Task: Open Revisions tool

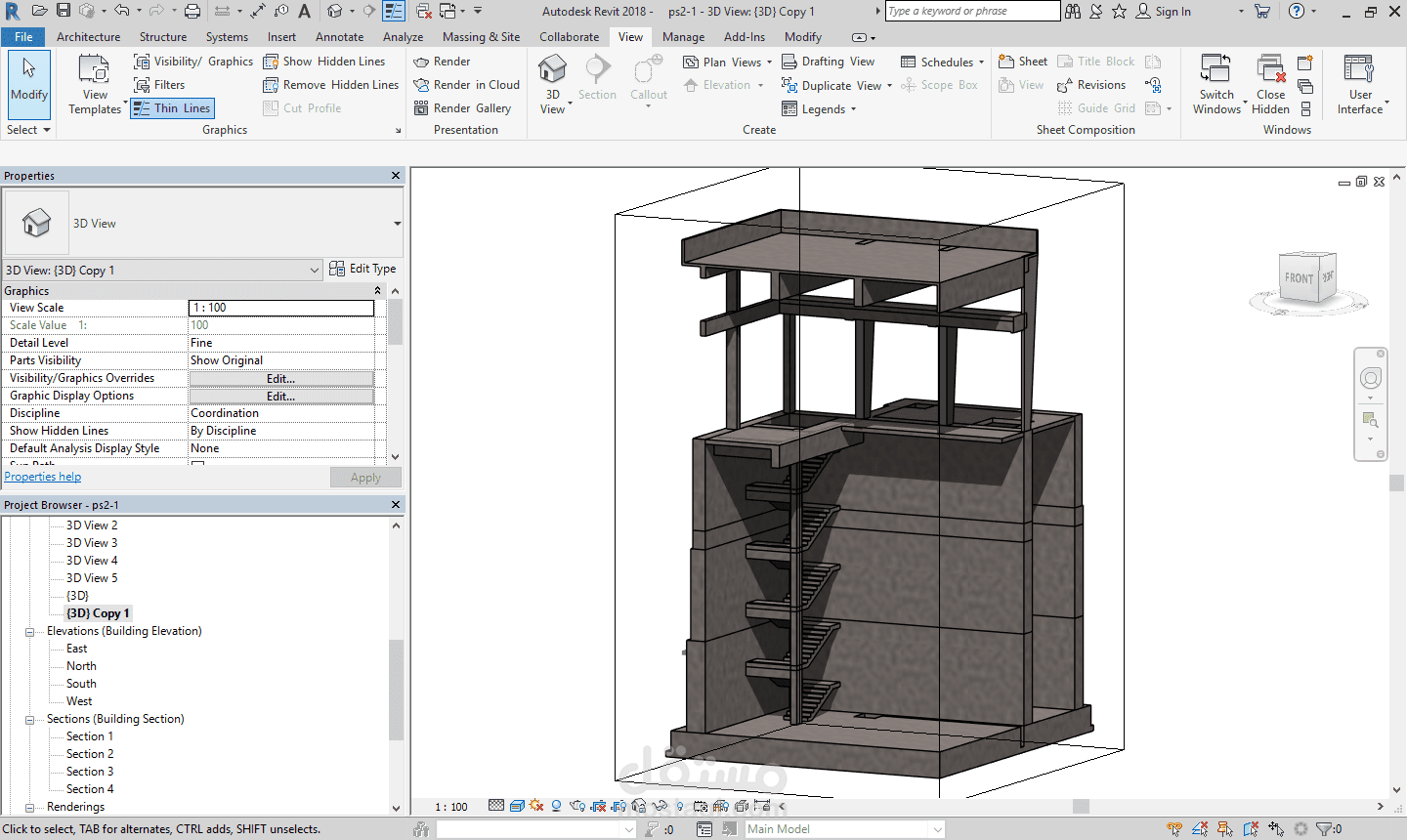Action: click(x=1091, y=85)
